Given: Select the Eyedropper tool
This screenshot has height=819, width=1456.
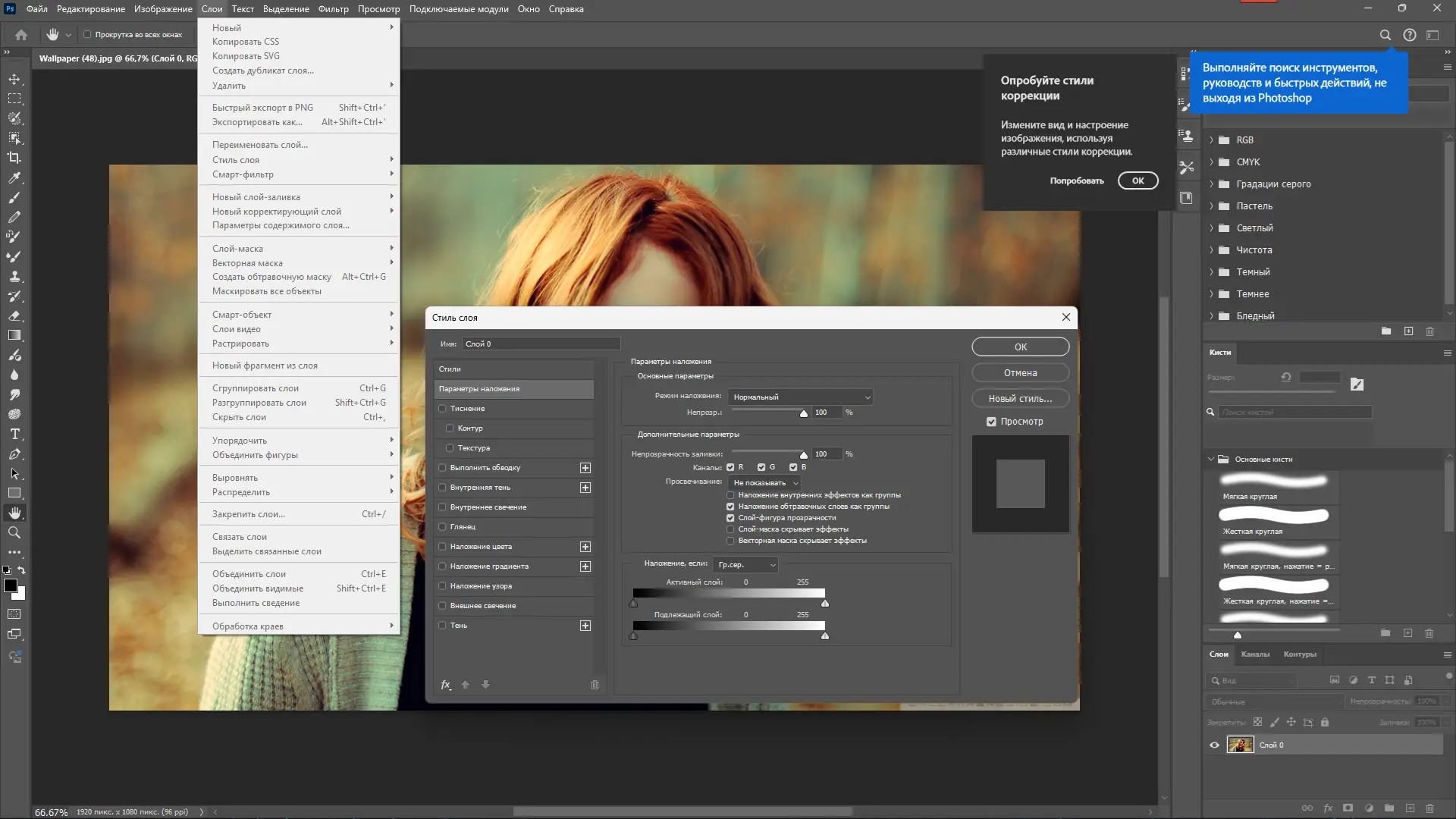Looking at the screenshot, I should click(14, 177).
